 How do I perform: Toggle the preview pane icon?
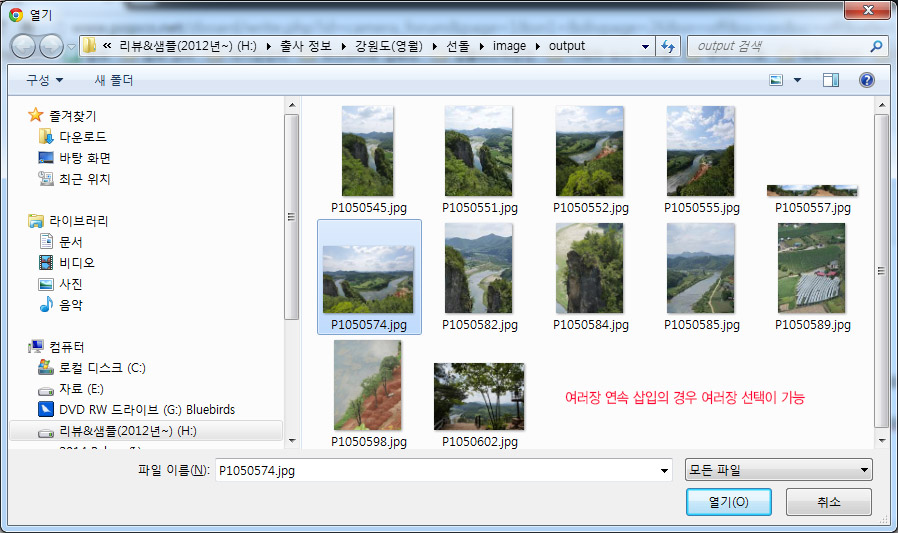click(830, 80)
